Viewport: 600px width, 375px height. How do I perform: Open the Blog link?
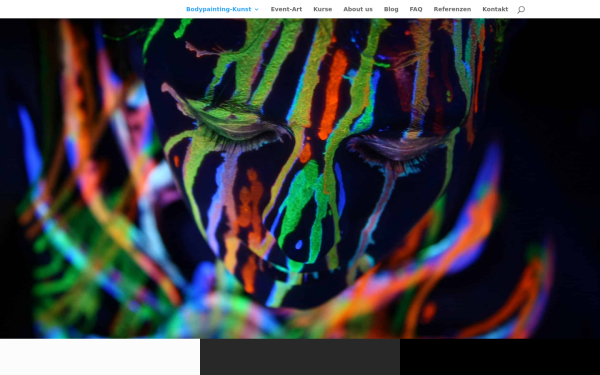tap(391, 9)
